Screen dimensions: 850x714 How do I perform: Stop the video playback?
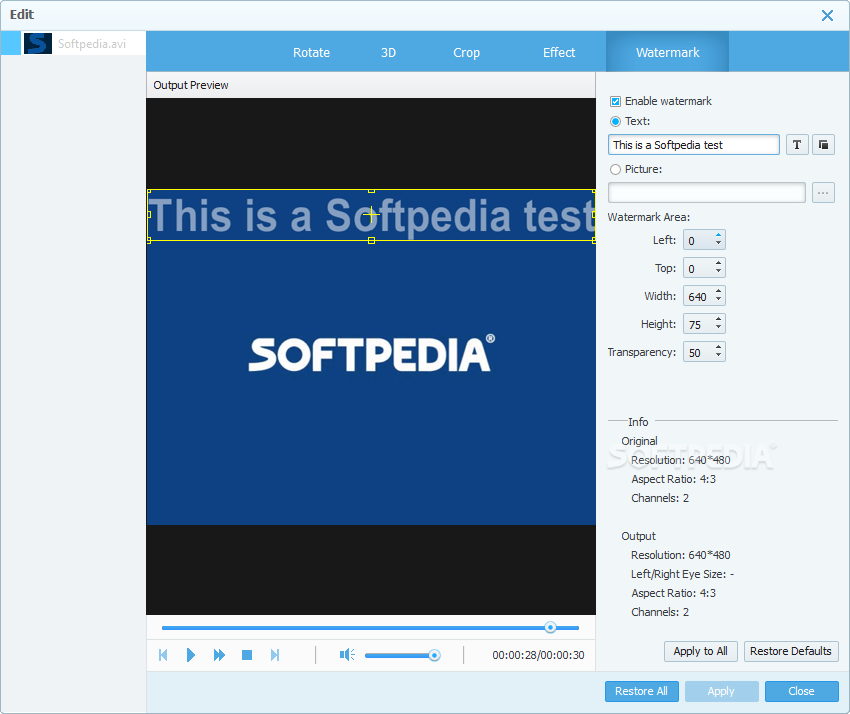point(247,655)
